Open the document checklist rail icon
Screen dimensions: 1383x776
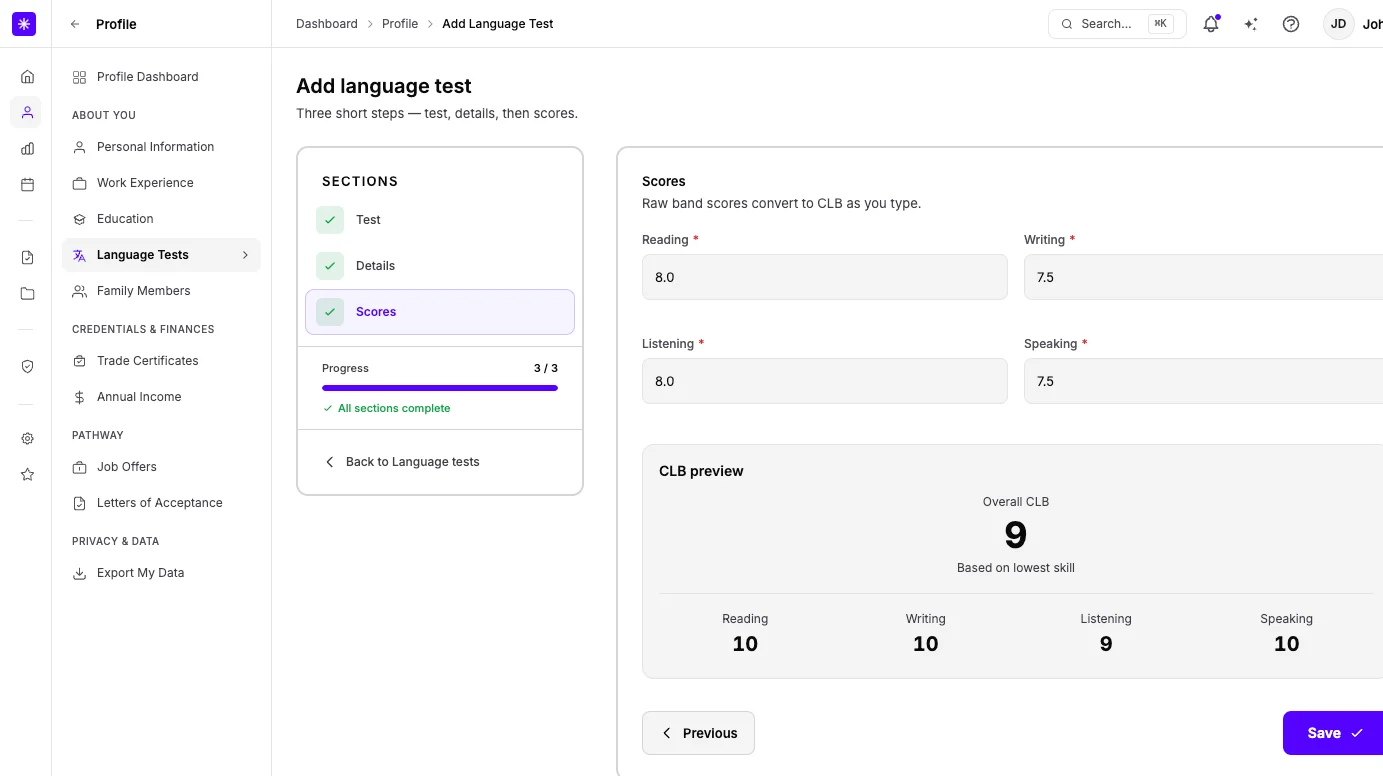pos(27,258)
